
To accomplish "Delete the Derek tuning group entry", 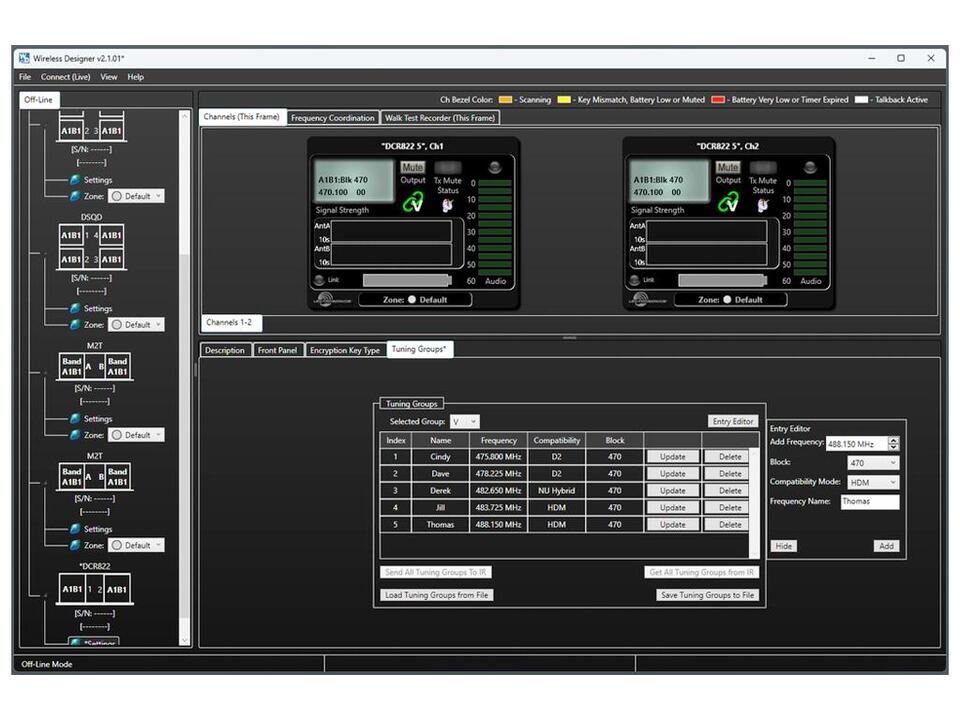I will pyautogui.click(x=730, y=491).
